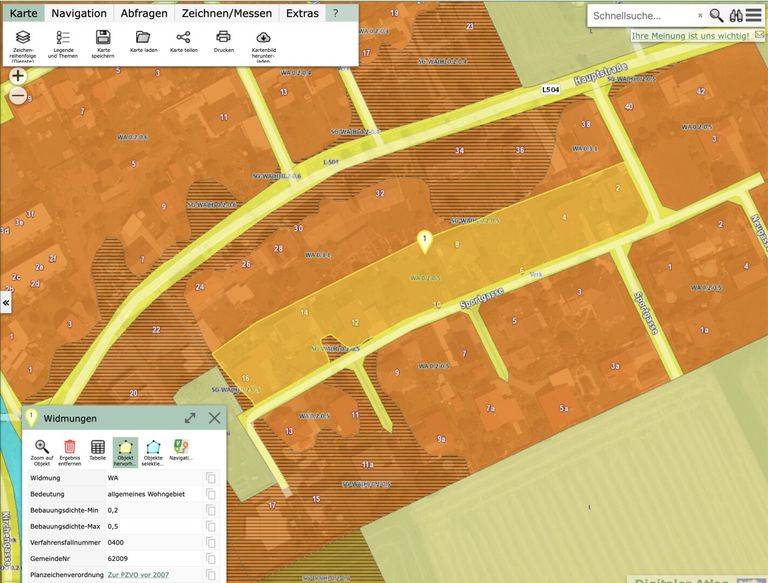Image resolution: width=768 pixels, height=583 pixels.
Task: Expand the collapsed left sidebar arrow
Action: coord(6,303)
